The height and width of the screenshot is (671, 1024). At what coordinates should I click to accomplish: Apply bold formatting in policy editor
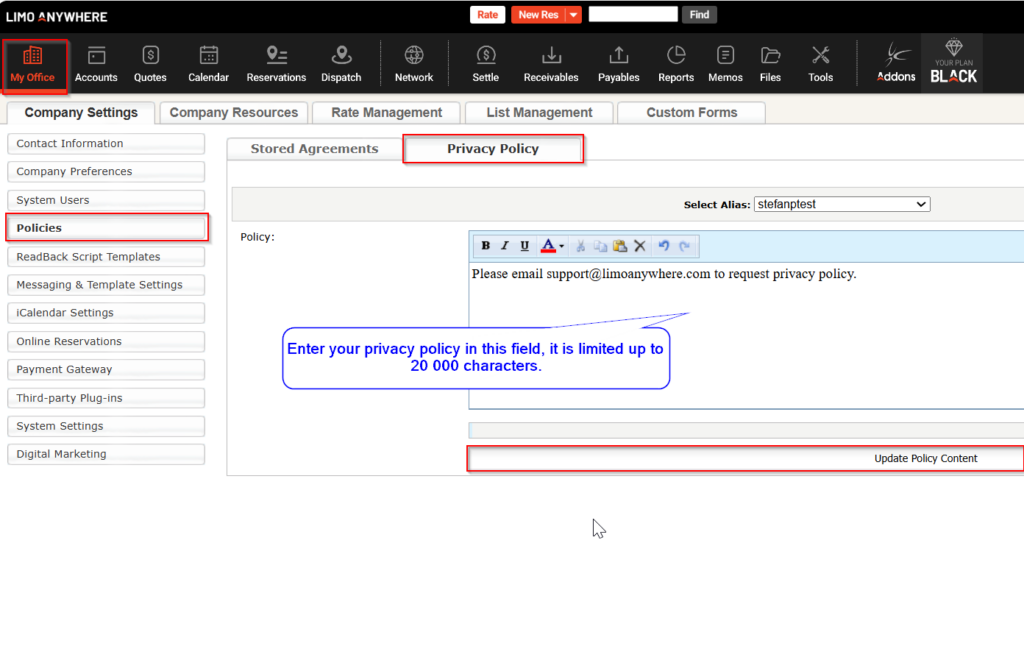point(486,246)
